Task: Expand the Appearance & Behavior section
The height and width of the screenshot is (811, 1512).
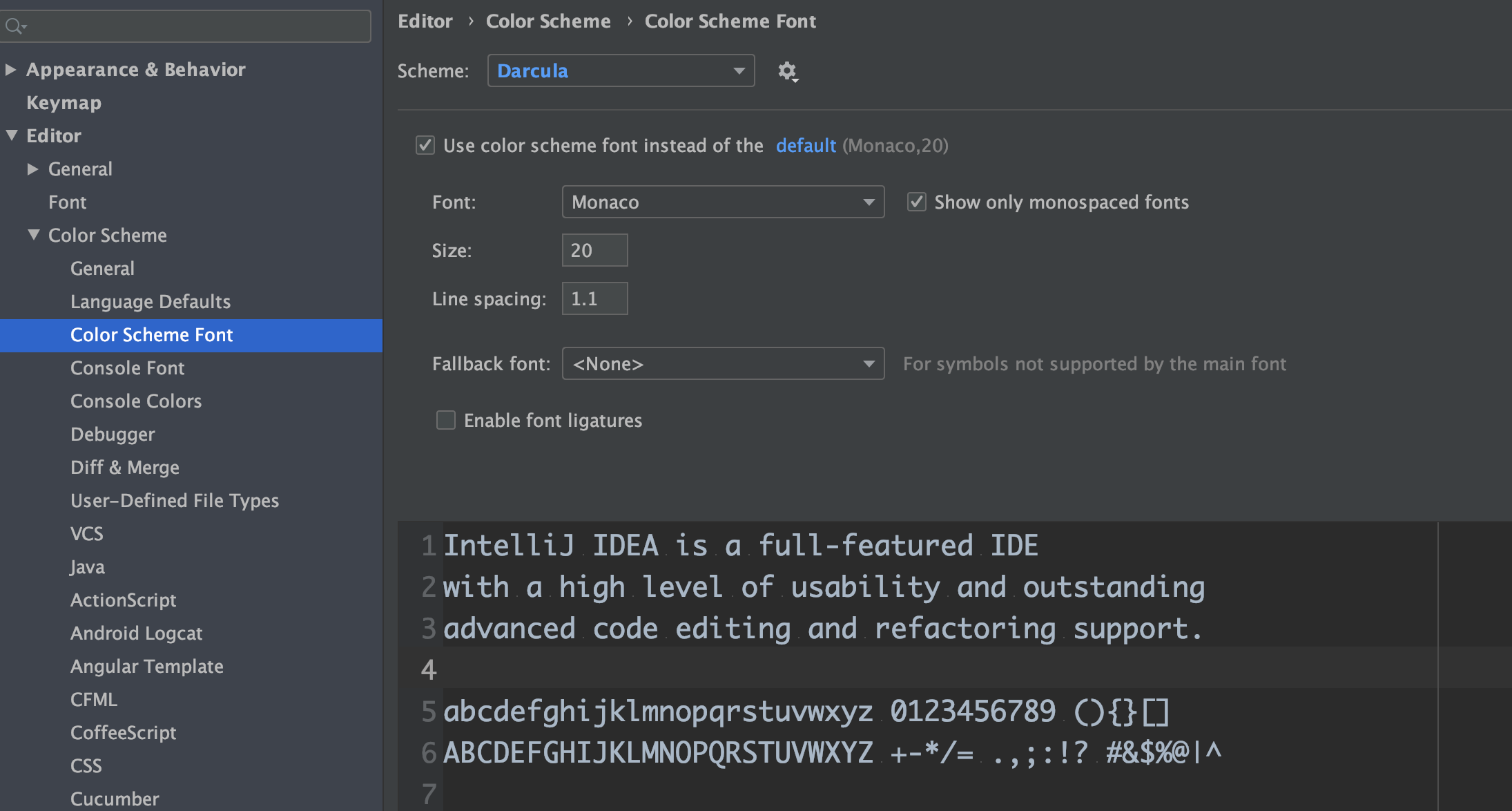Action: pos(10,69)
